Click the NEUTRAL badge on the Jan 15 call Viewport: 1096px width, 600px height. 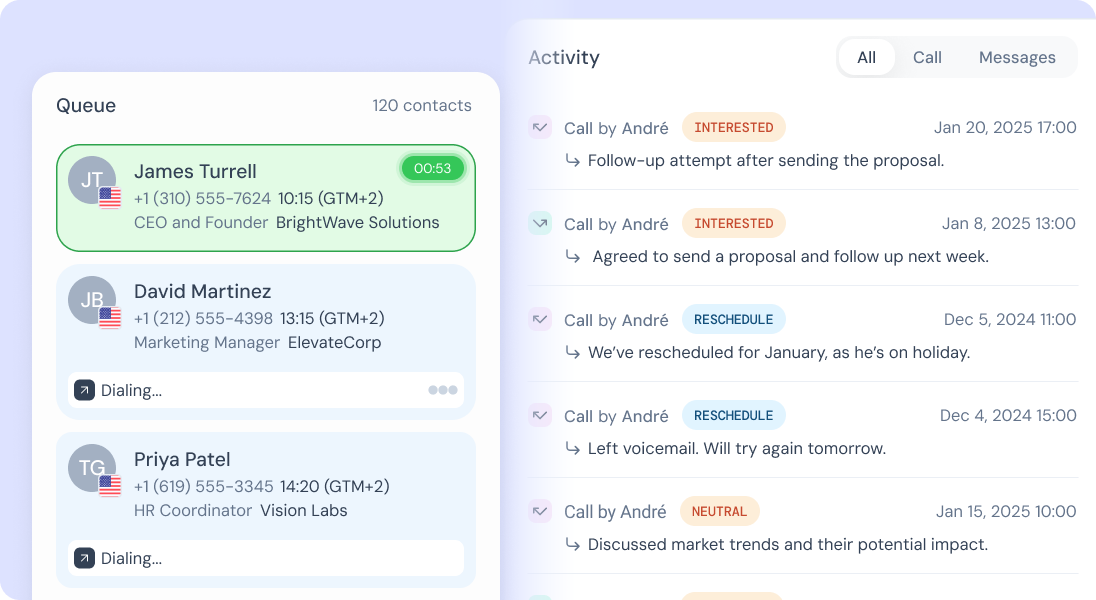[x=719, y=511]
